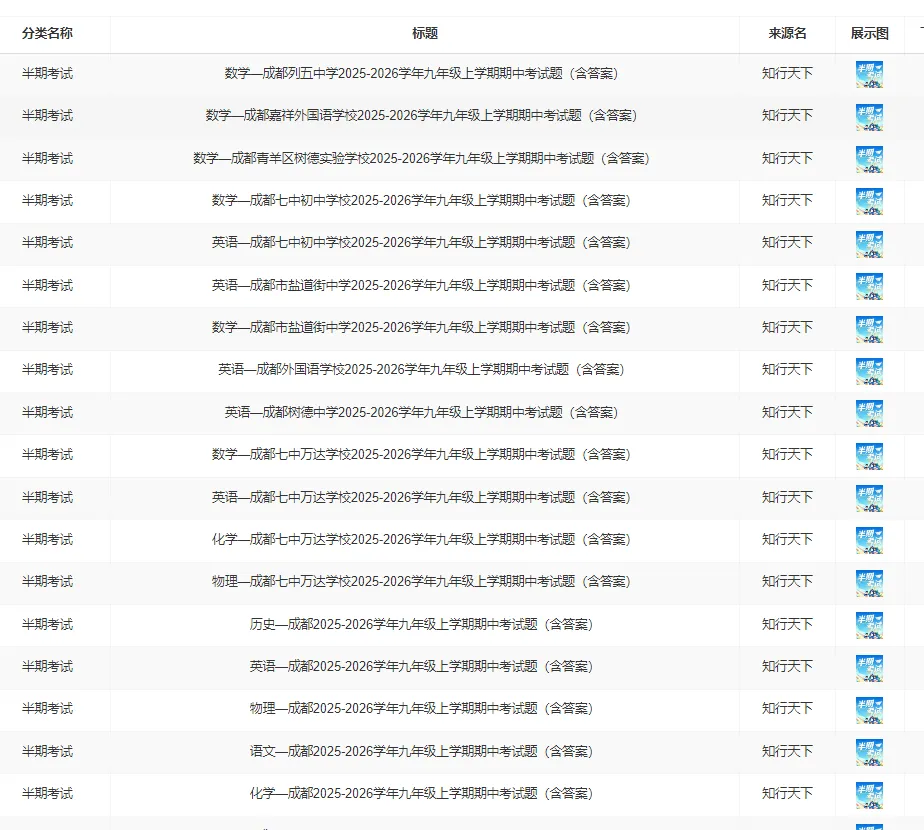Click 半期考试 in the 数学—成都市盐道街中学 row
Screen dimensions: 924x830
(47, 327)
